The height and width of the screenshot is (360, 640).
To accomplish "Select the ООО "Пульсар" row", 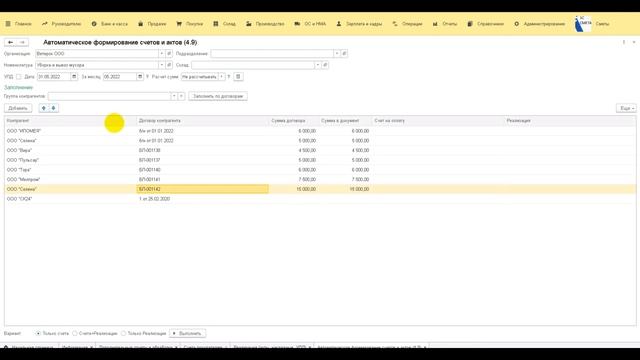I will point(320,160).
